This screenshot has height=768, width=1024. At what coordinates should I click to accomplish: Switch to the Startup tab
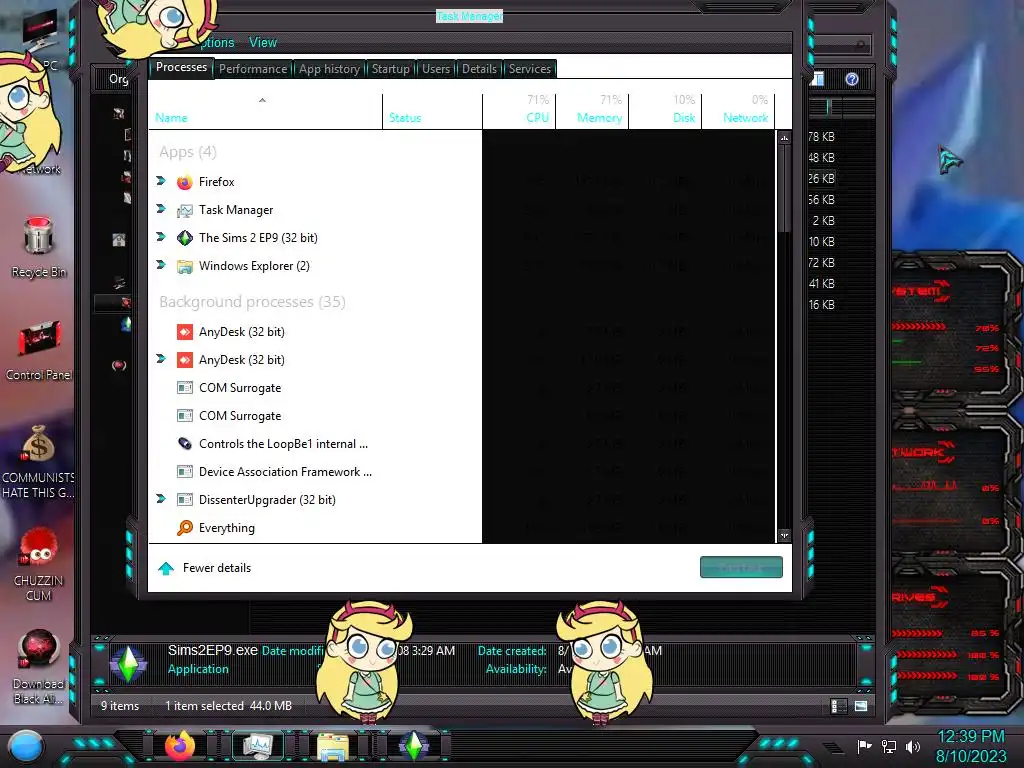391,69
